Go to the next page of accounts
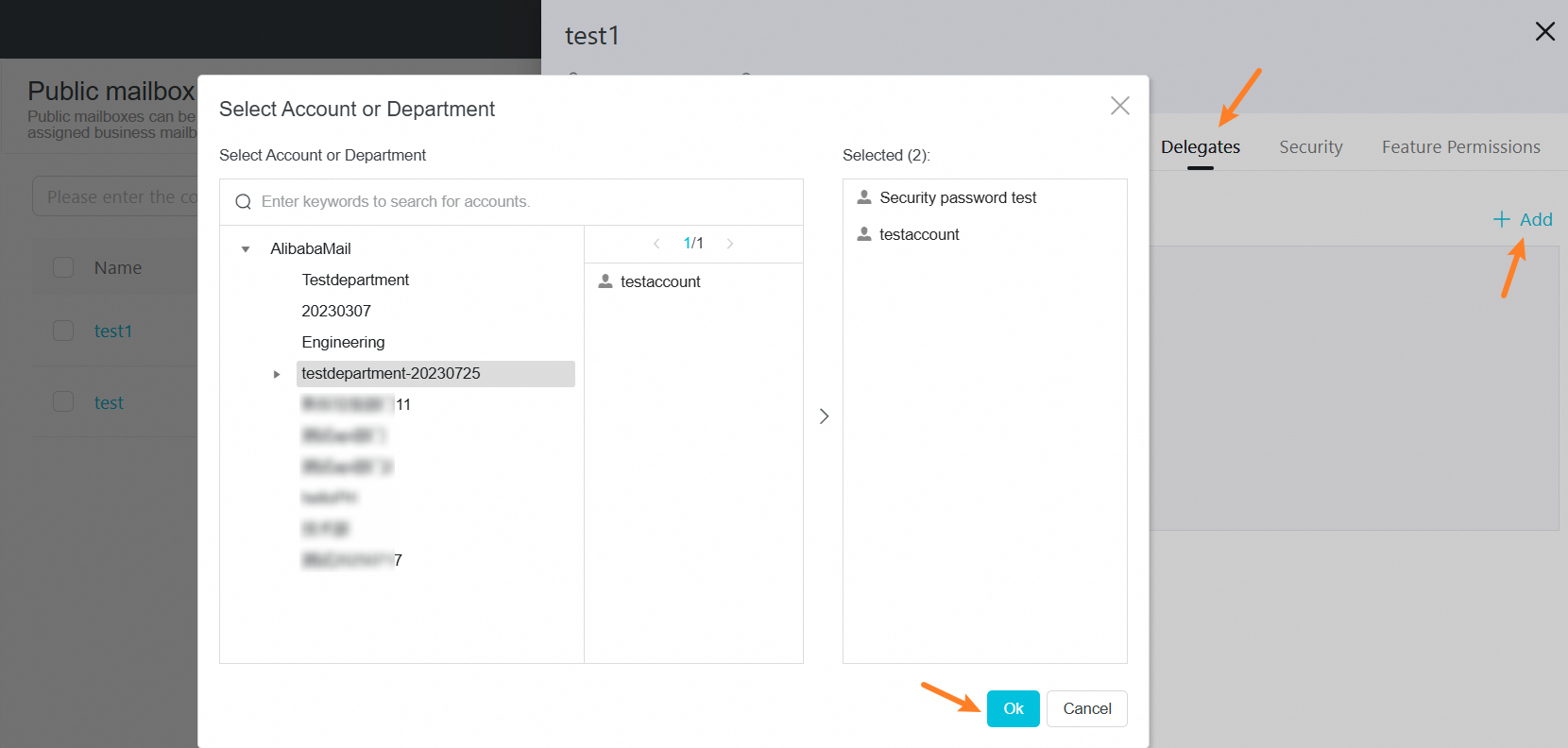This screenshot has height=748, width=1568. pos(730,244)
